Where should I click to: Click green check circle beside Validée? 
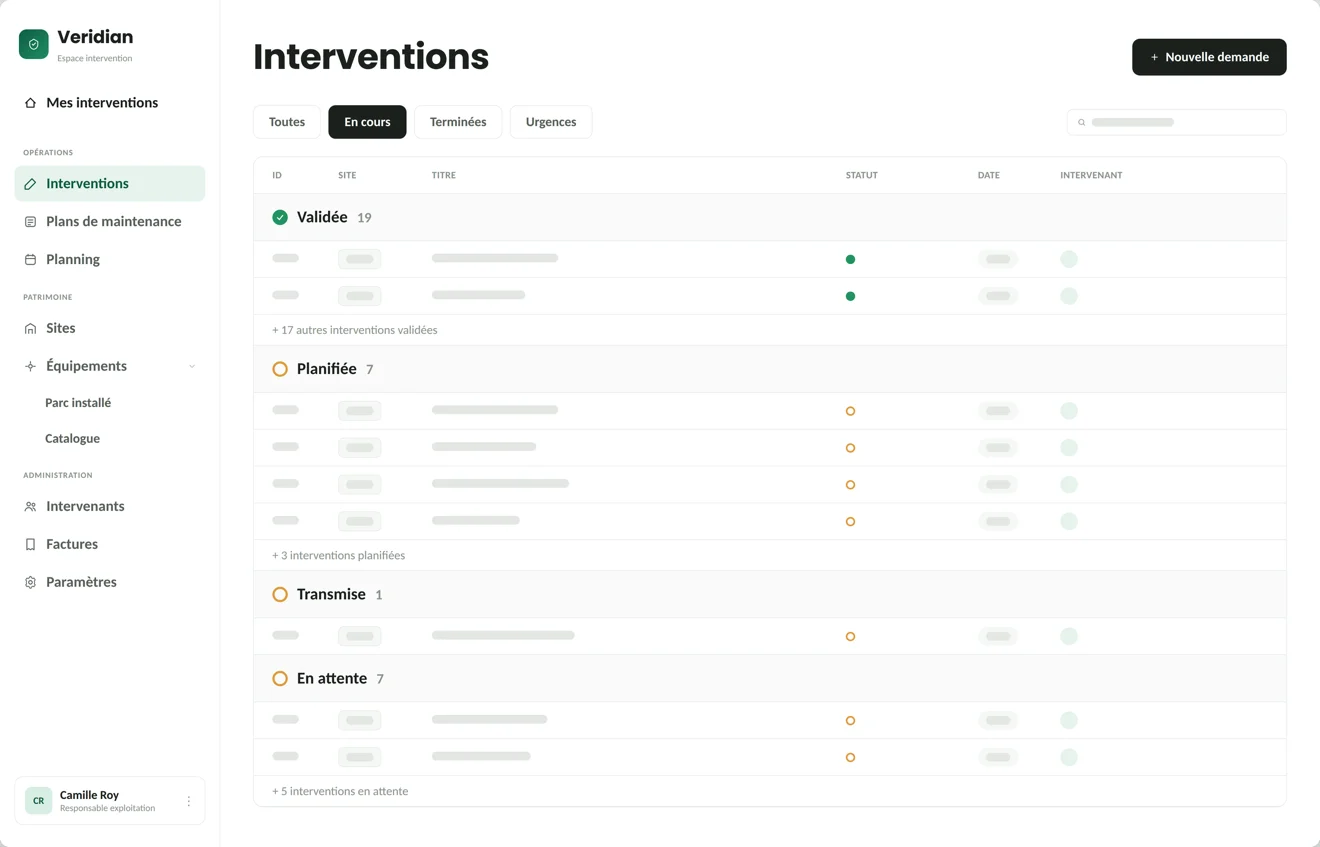[280, 217]
